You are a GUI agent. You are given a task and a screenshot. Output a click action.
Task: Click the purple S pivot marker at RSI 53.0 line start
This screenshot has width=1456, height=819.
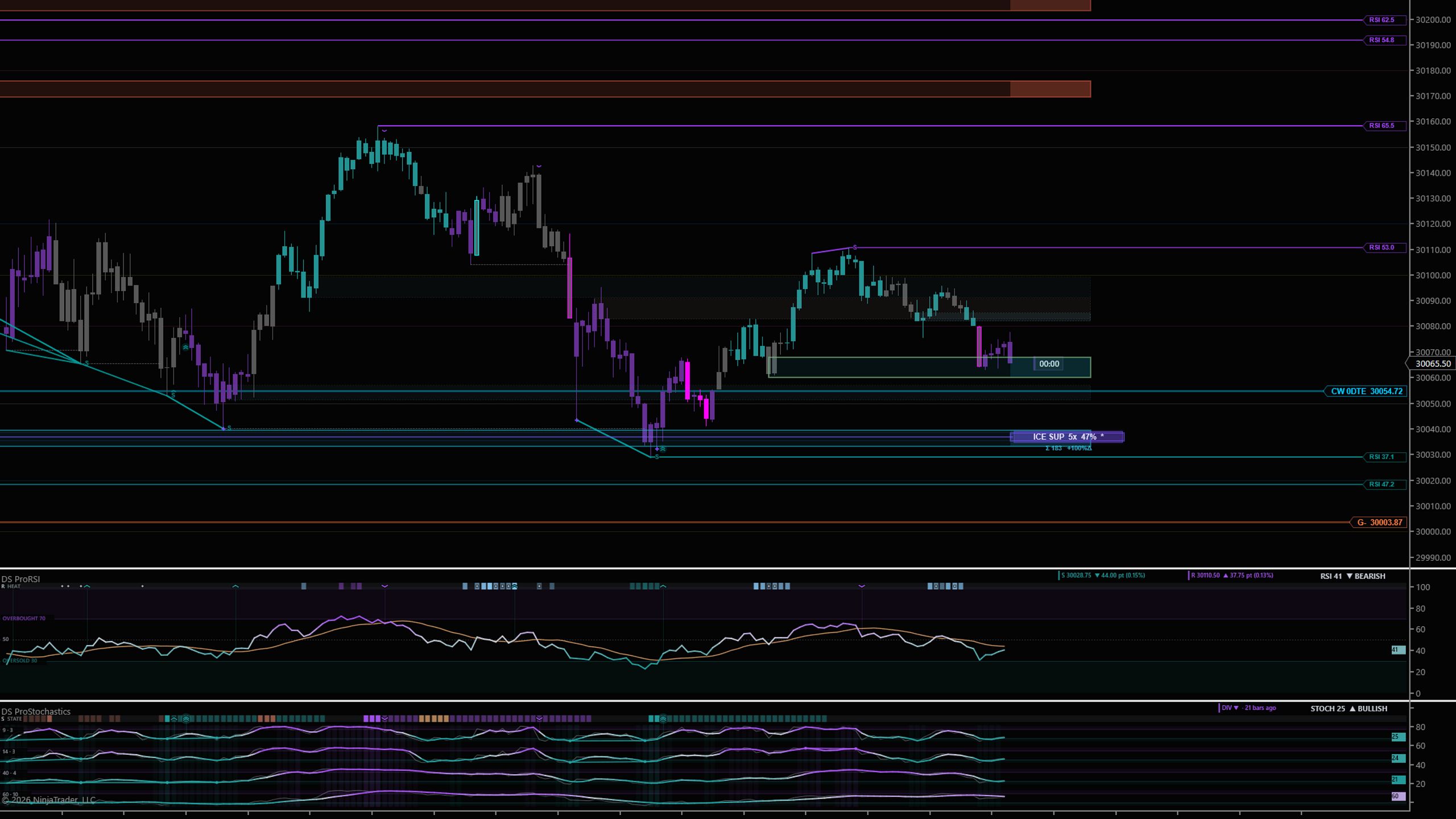tap(855, 247)
